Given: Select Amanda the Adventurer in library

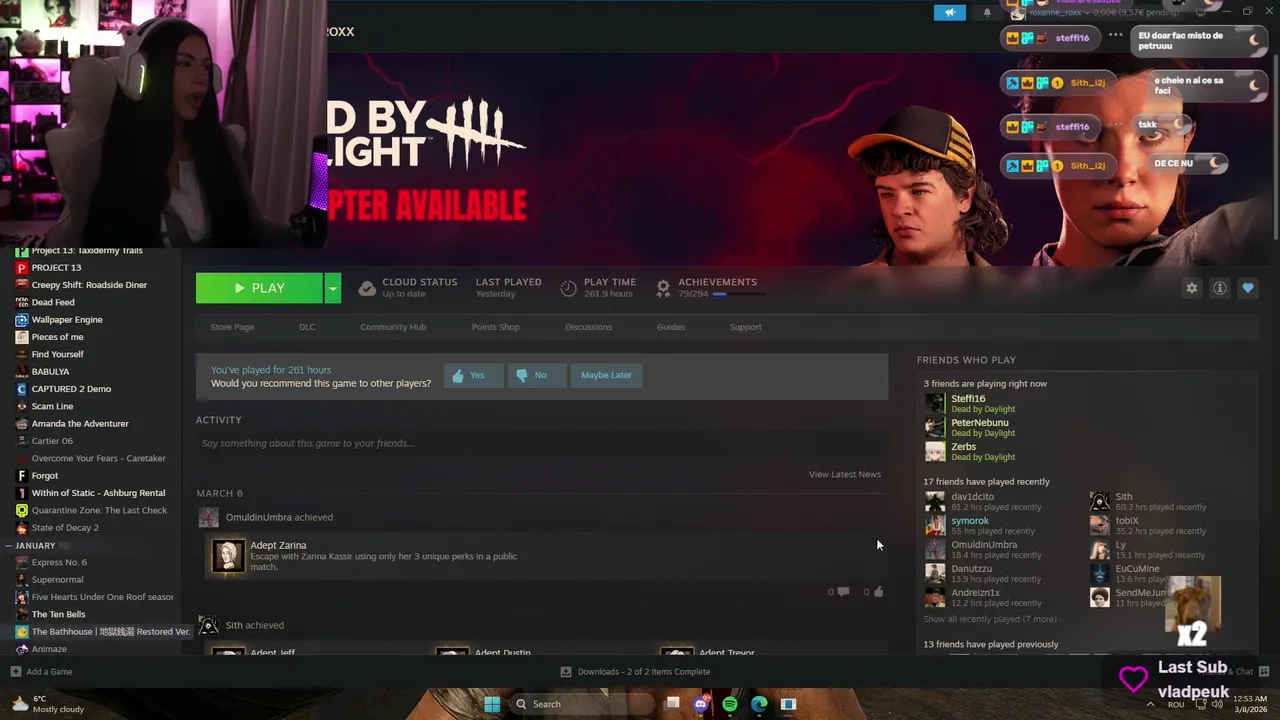Looking at the screenshot, I should pyautogui.click(x=80, y=424).
